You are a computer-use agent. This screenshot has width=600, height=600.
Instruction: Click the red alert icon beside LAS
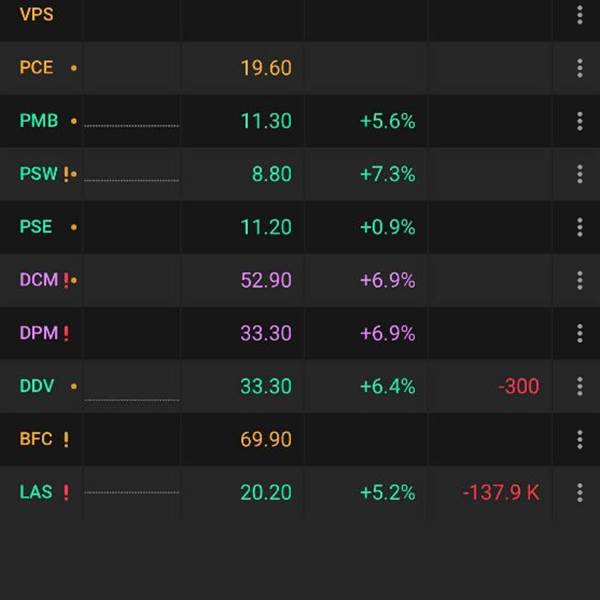66,492
